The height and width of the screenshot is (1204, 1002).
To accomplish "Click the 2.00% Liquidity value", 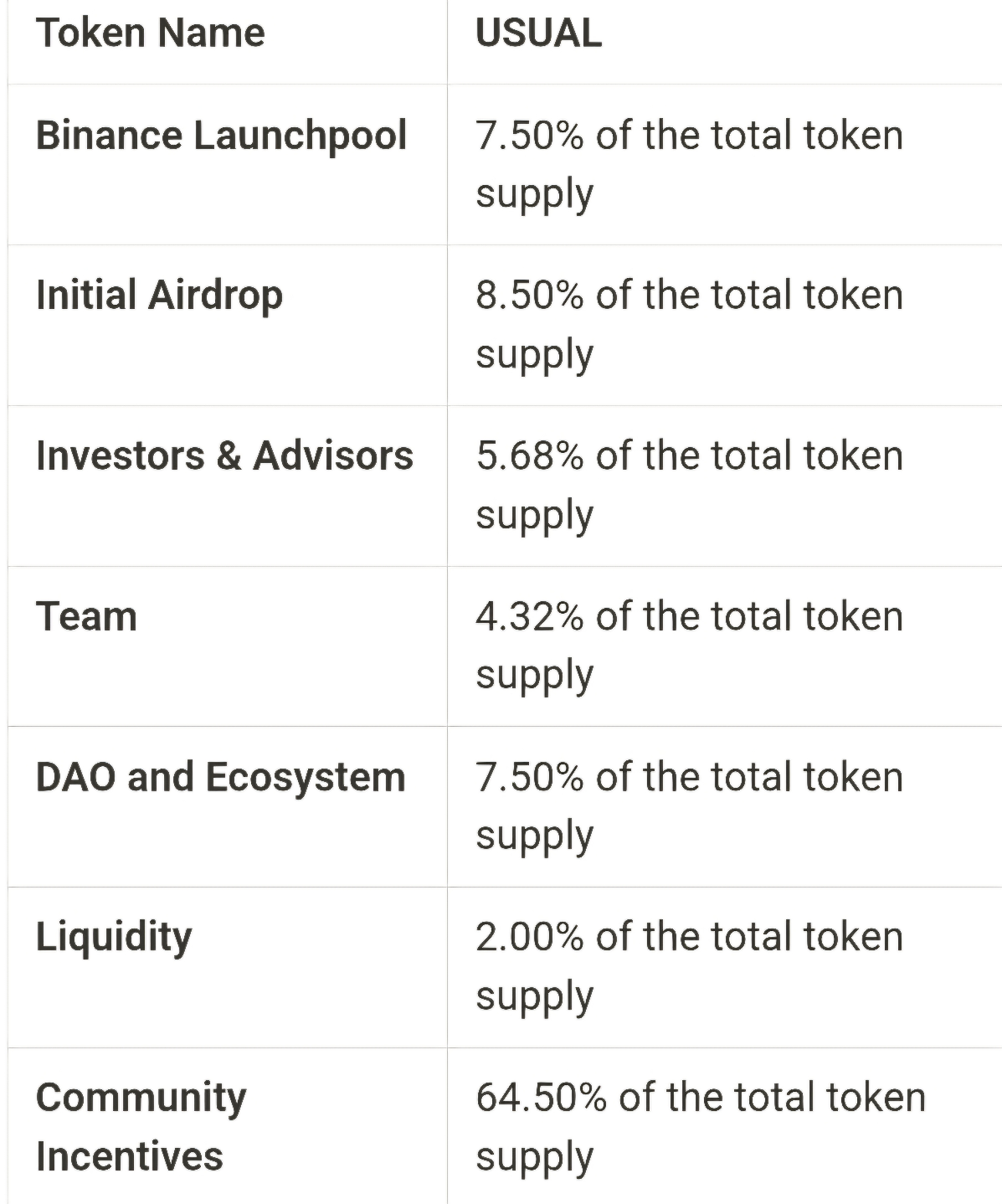I will [x=689, y=965].
